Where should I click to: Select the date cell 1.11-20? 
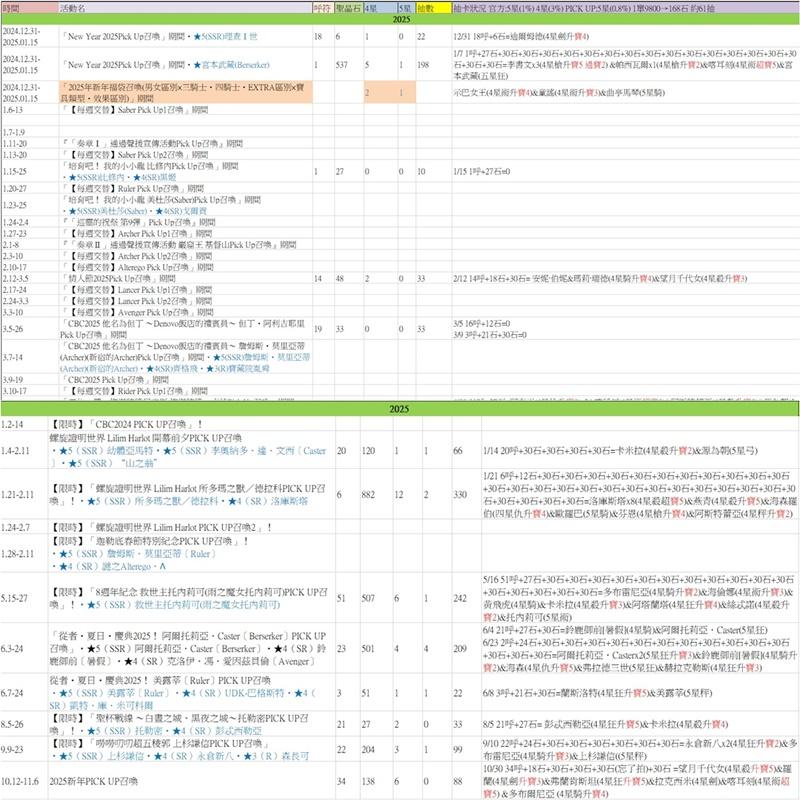(30, 143)
